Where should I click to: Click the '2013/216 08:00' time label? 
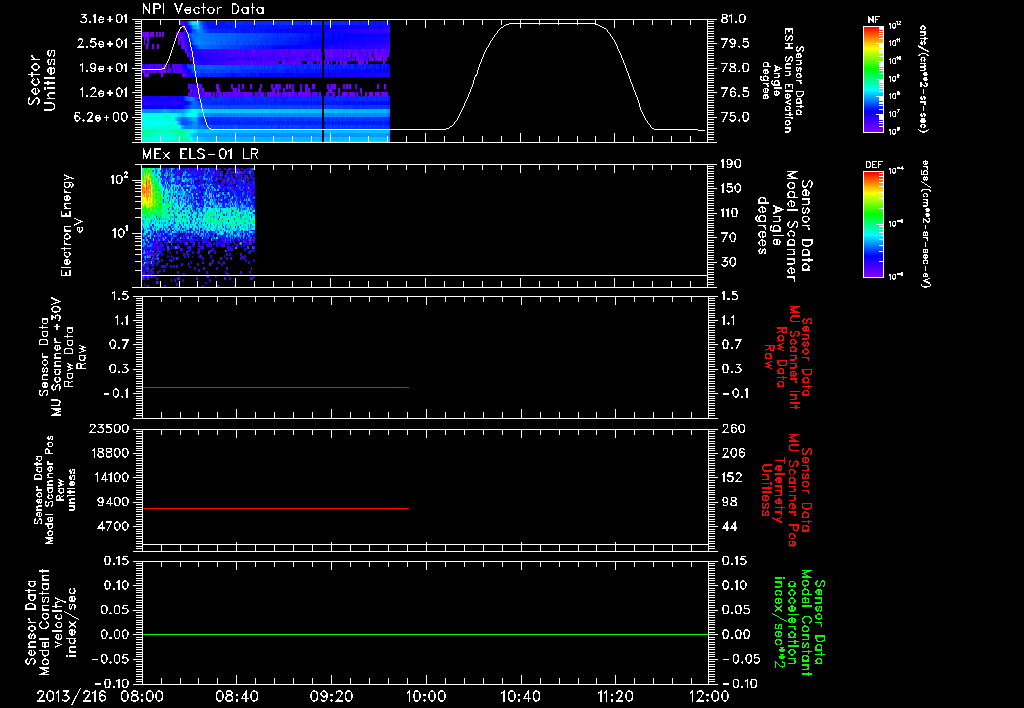(x=99, y=696)
